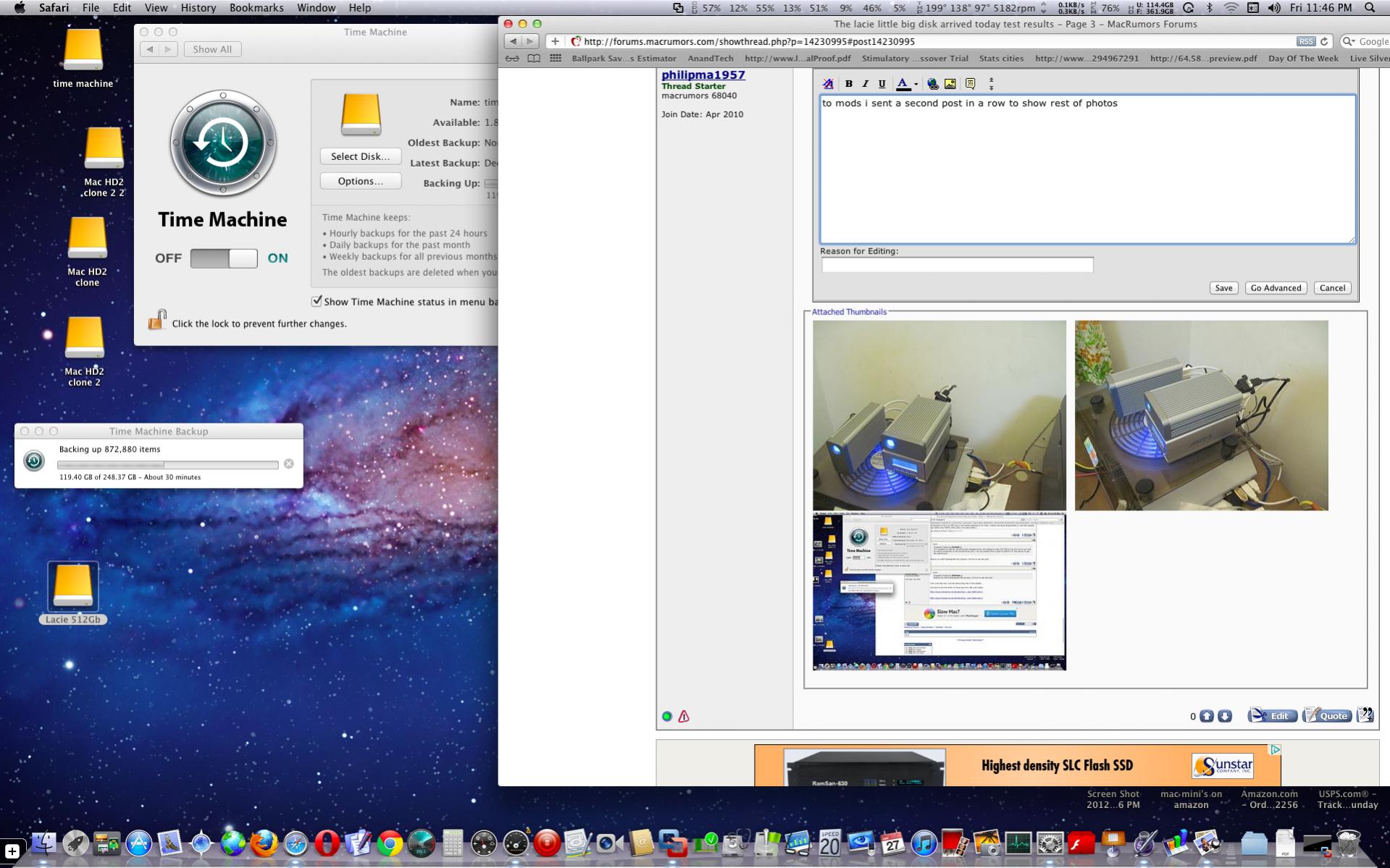Go back in Safari
This screenshot has height=868, width=1390.
pos(513,42)
